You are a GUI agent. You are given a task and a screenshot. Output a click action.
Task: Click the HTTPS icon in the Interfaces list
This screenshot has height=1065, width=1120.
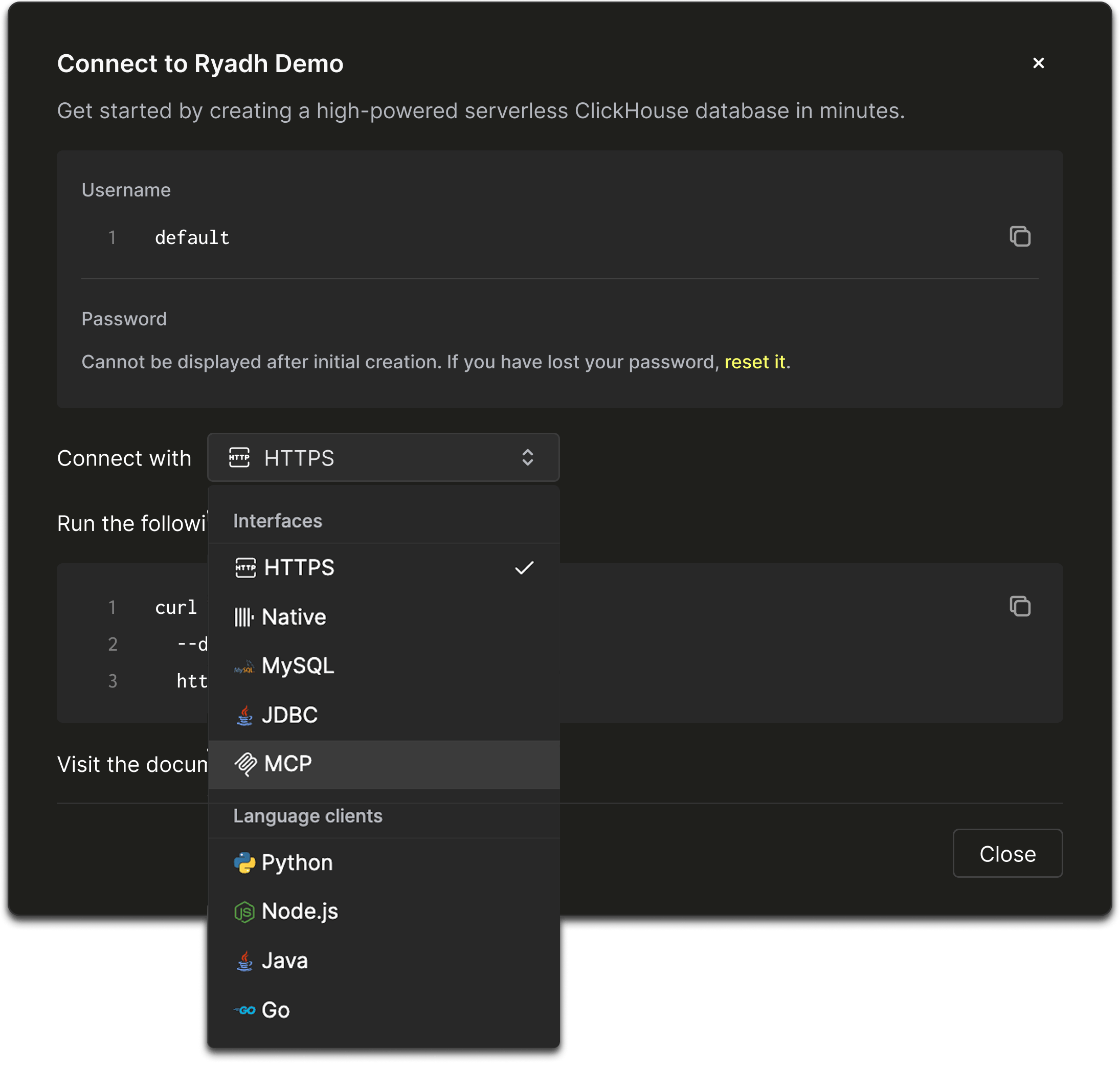click(245, 567)
